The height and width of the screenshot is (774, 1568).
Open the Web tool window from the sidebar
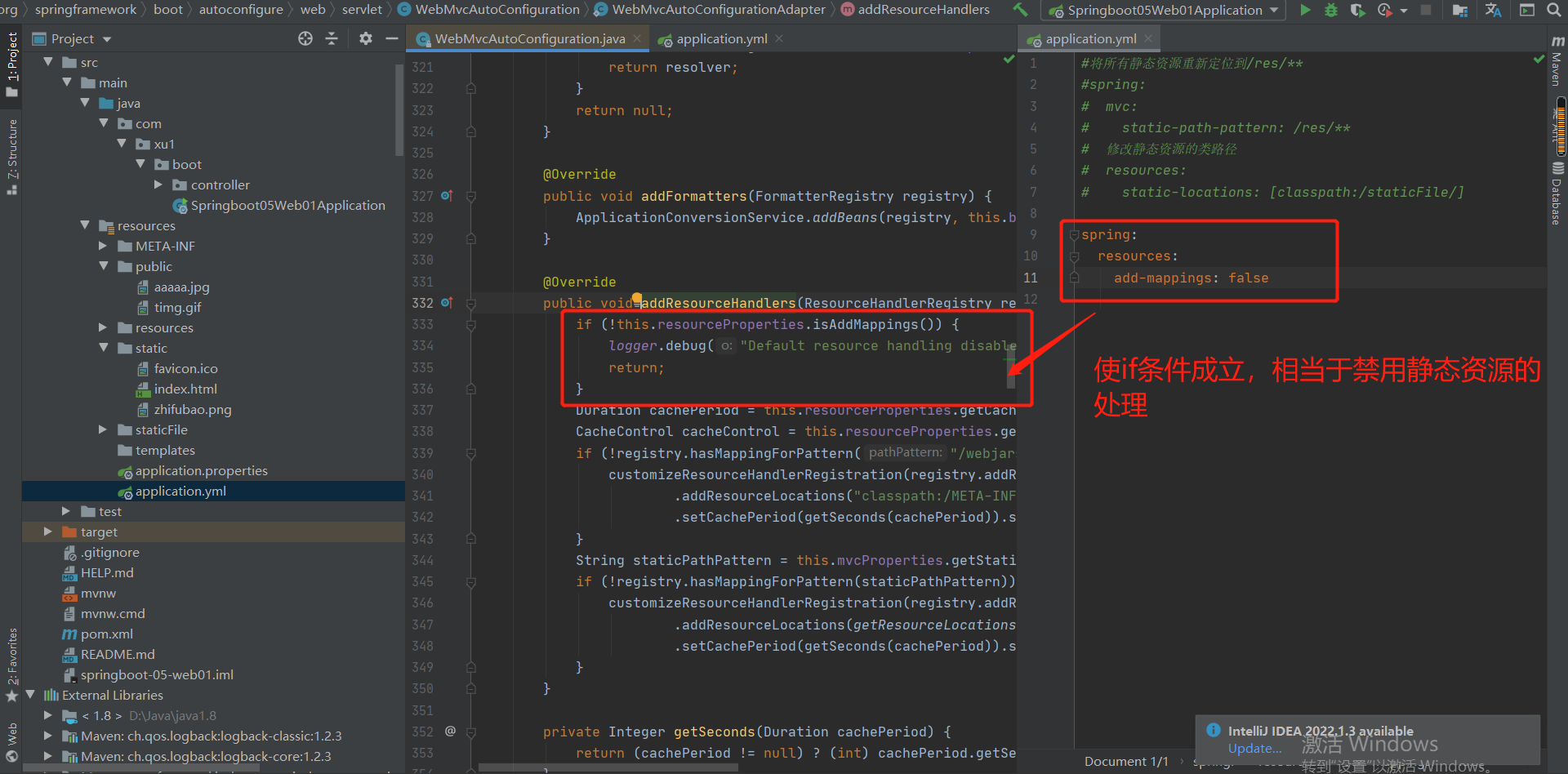(12, 741)
